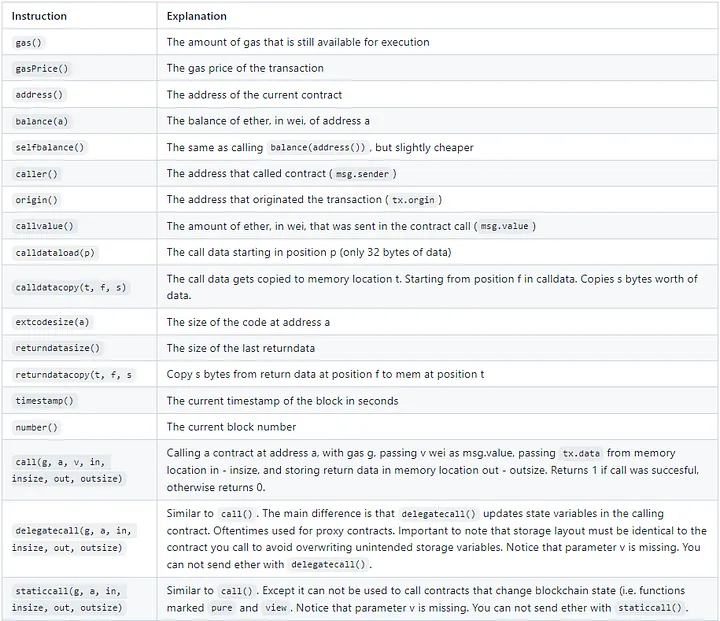The height and width of the screenshot is (621, 720).
Task: Click the Explanation column header
Action: click(196, 16)
